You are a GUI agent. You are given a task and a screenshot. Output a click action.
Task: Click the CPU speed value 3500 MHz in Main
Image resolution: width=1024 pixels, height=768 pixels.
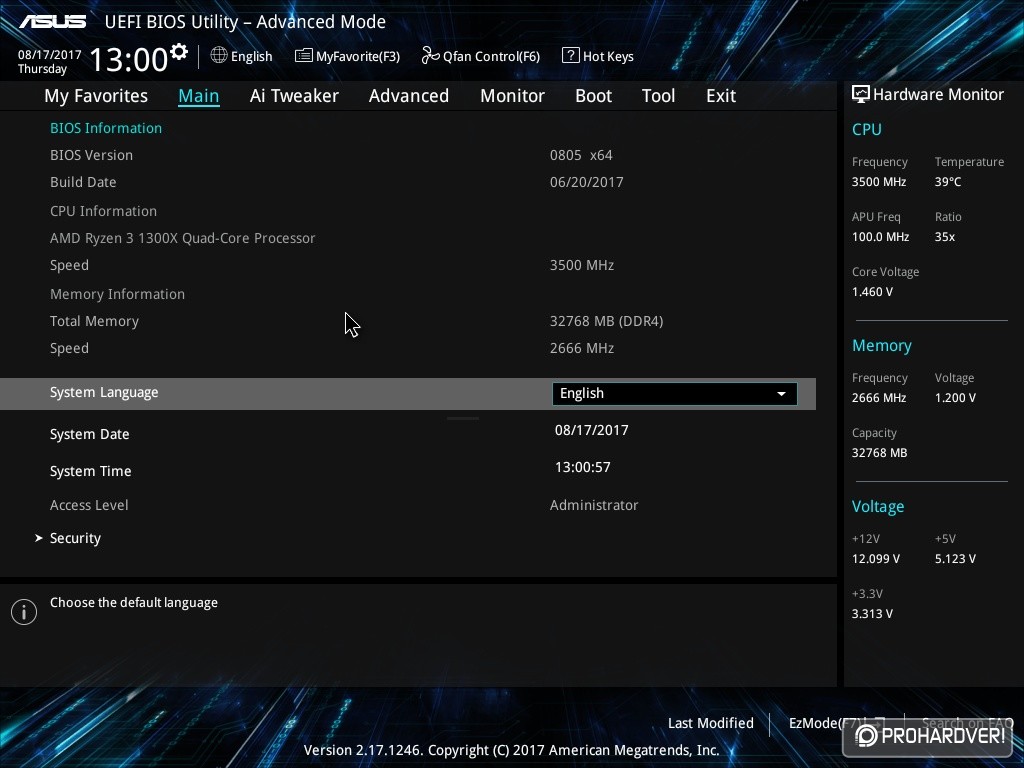[x=582, y=265]
